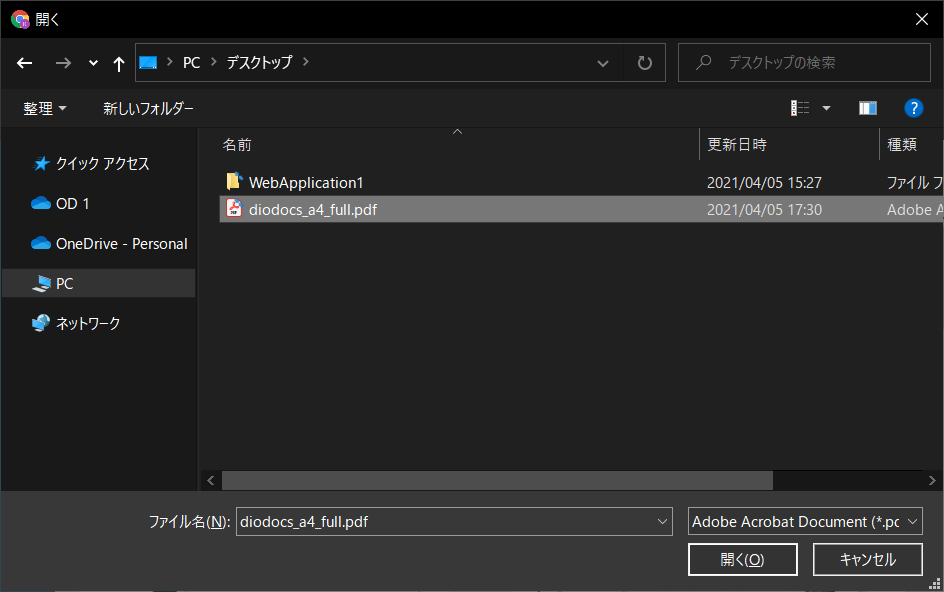Expand chevron between PC and デスクトップ
The width and height of the screenshot is (944, 592).
point(214,62)
